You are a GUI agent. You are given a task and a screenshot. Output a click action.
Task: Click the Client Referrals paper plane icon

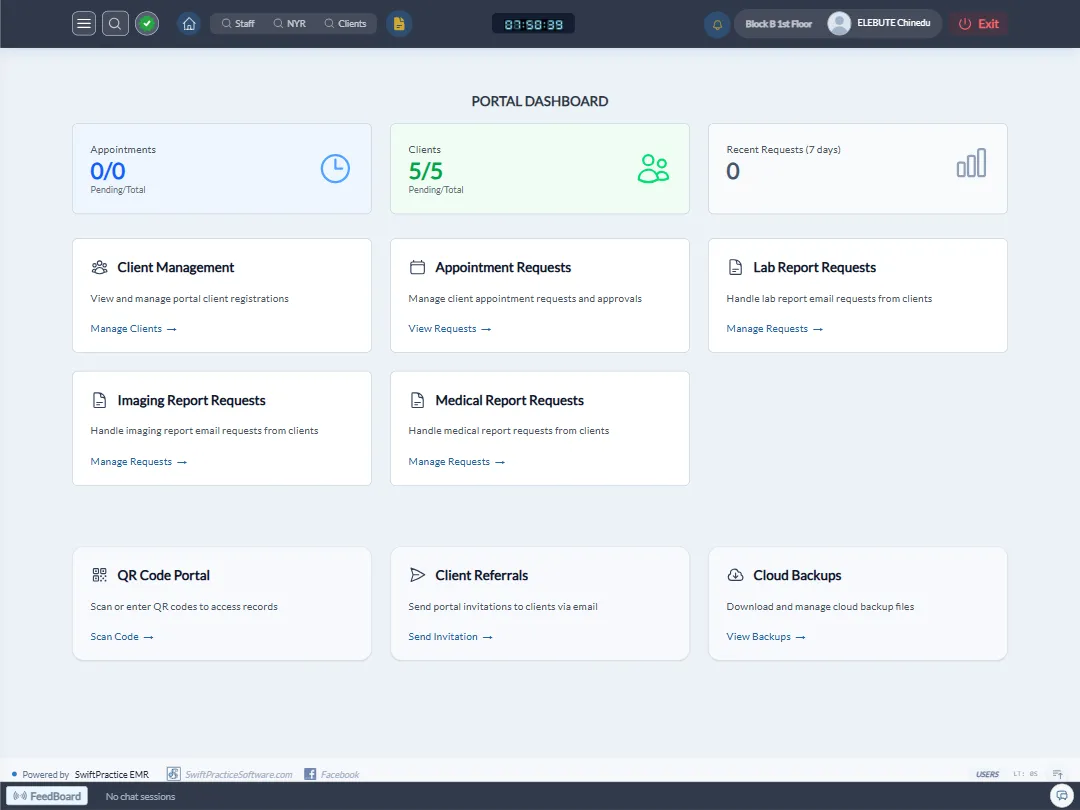click(417, 575)
